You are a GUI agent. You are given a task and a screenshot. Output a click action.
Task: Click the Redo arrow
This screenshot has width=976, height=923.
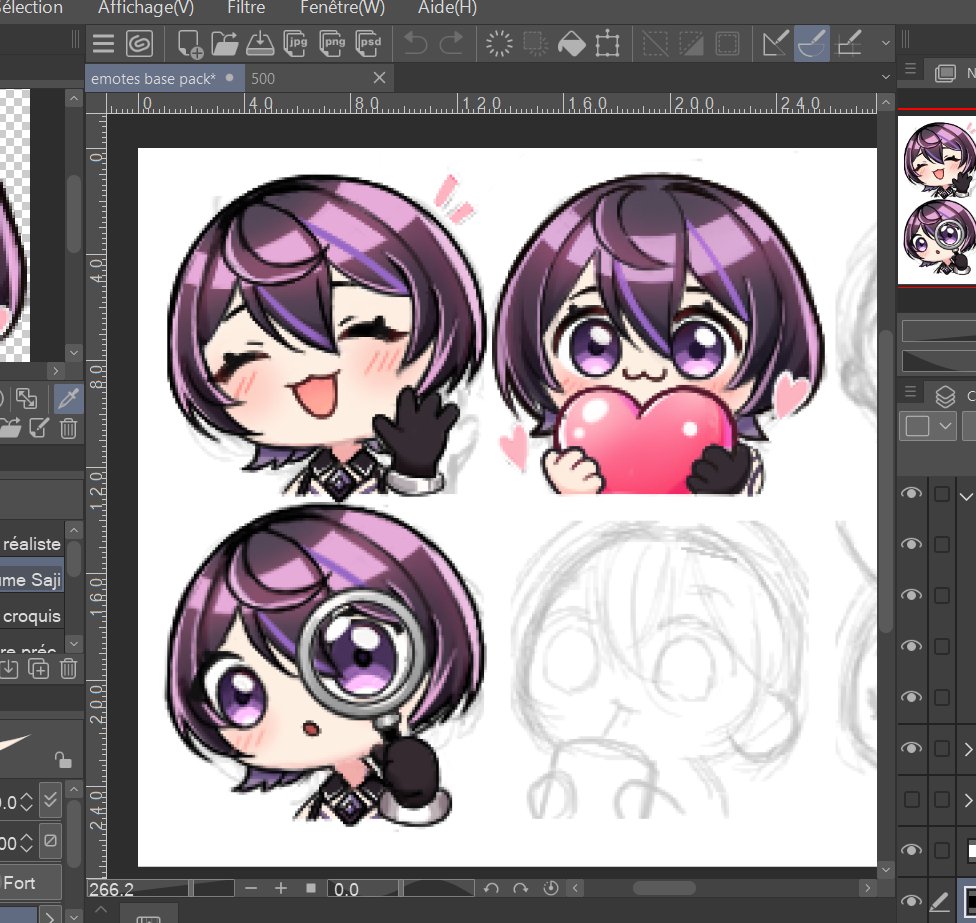pyautogui.click(x=451, y=44)
